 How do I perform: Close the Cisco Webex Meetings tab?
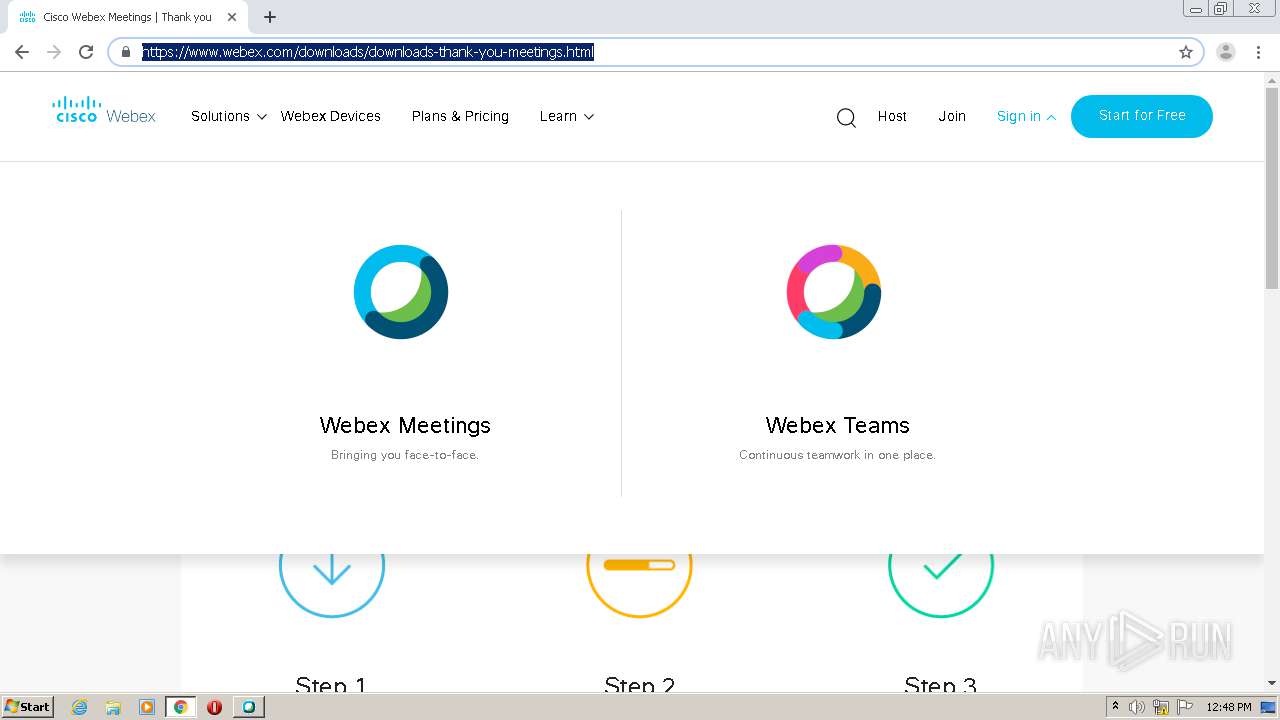pos(231,17)
